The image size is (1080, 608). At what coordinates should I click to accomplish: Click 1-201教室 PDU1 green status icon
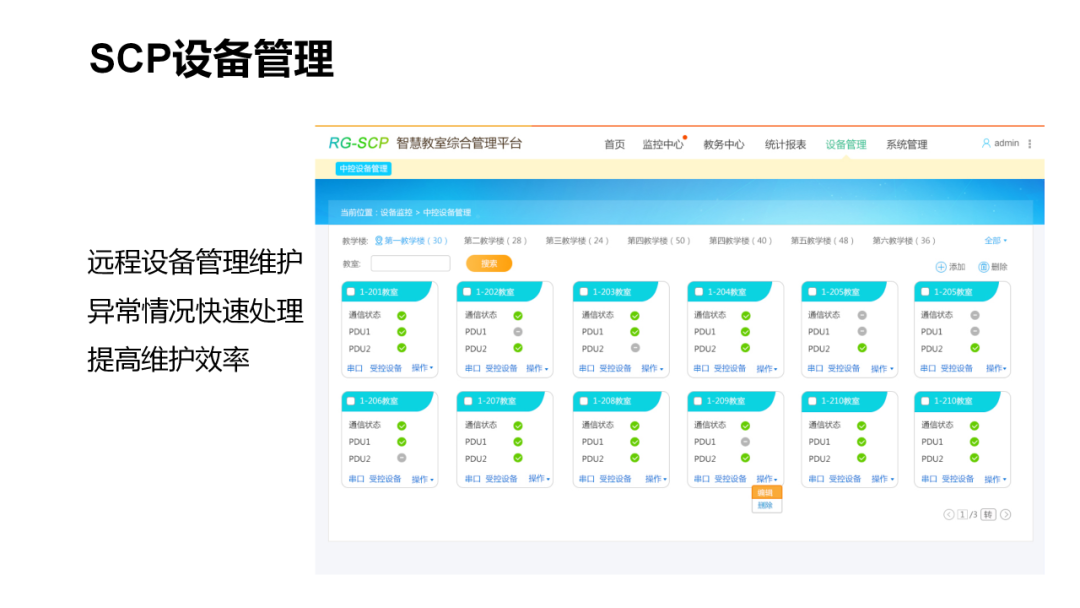coord(402,332)
